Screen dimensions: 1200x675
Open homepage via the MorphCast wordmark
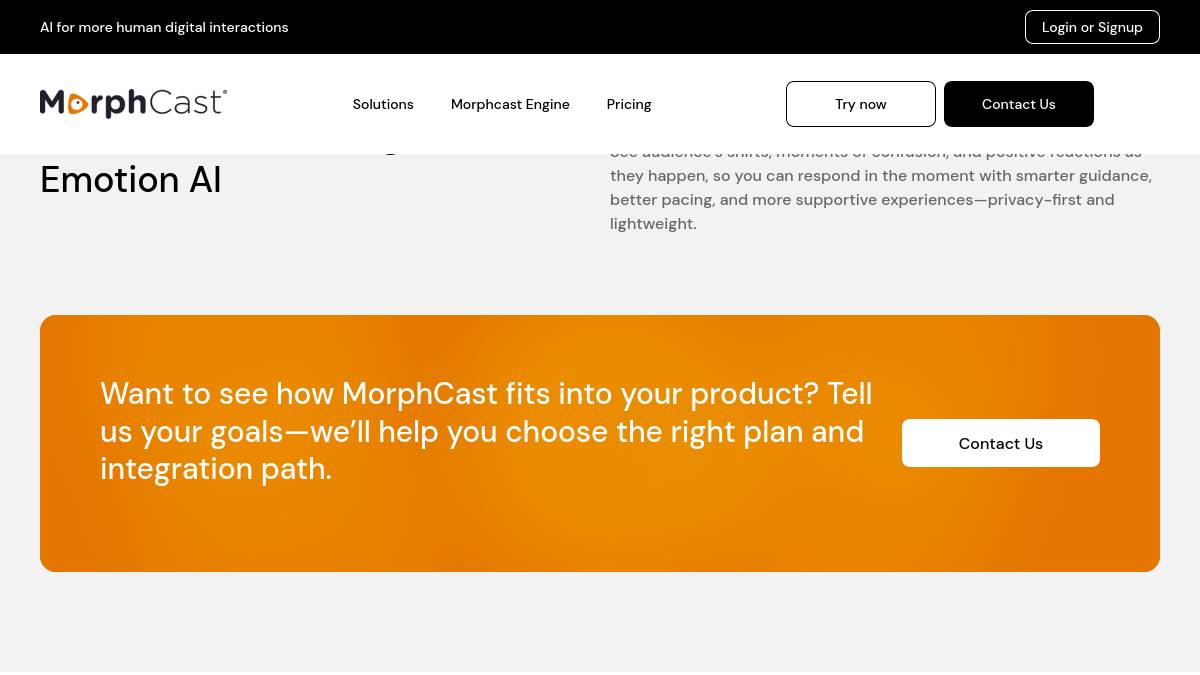coord(133,104)
